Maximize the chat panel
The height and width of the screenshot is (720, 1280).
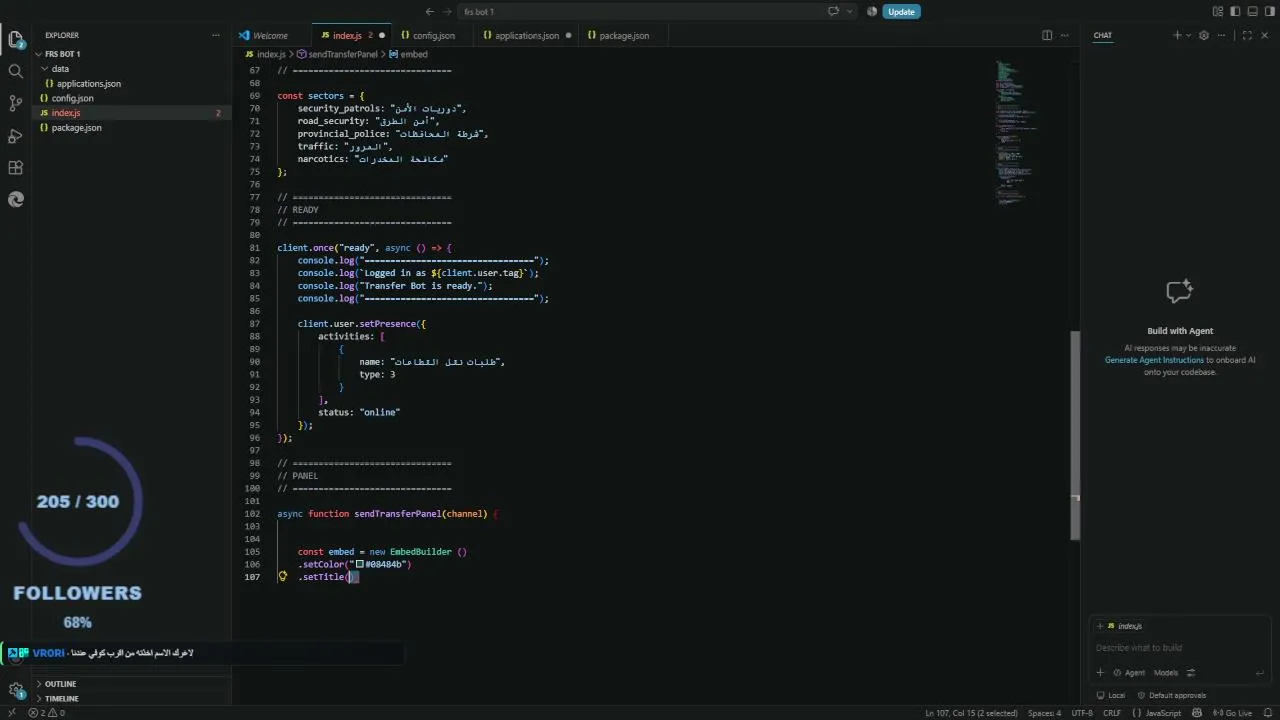[x=1247, y=35]
